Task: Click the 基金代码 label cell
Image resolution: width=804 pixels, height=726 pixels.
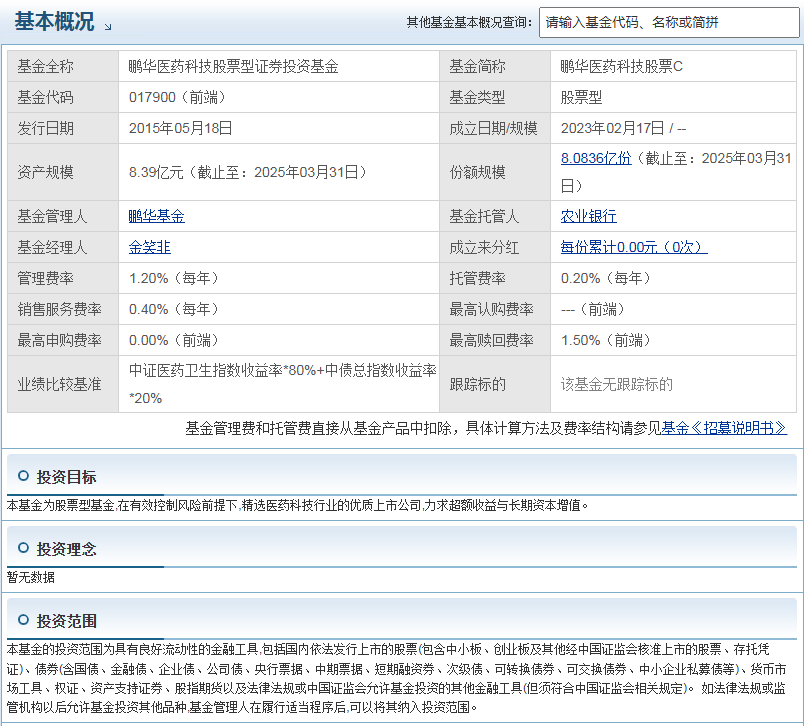Action: coord(63,97)
